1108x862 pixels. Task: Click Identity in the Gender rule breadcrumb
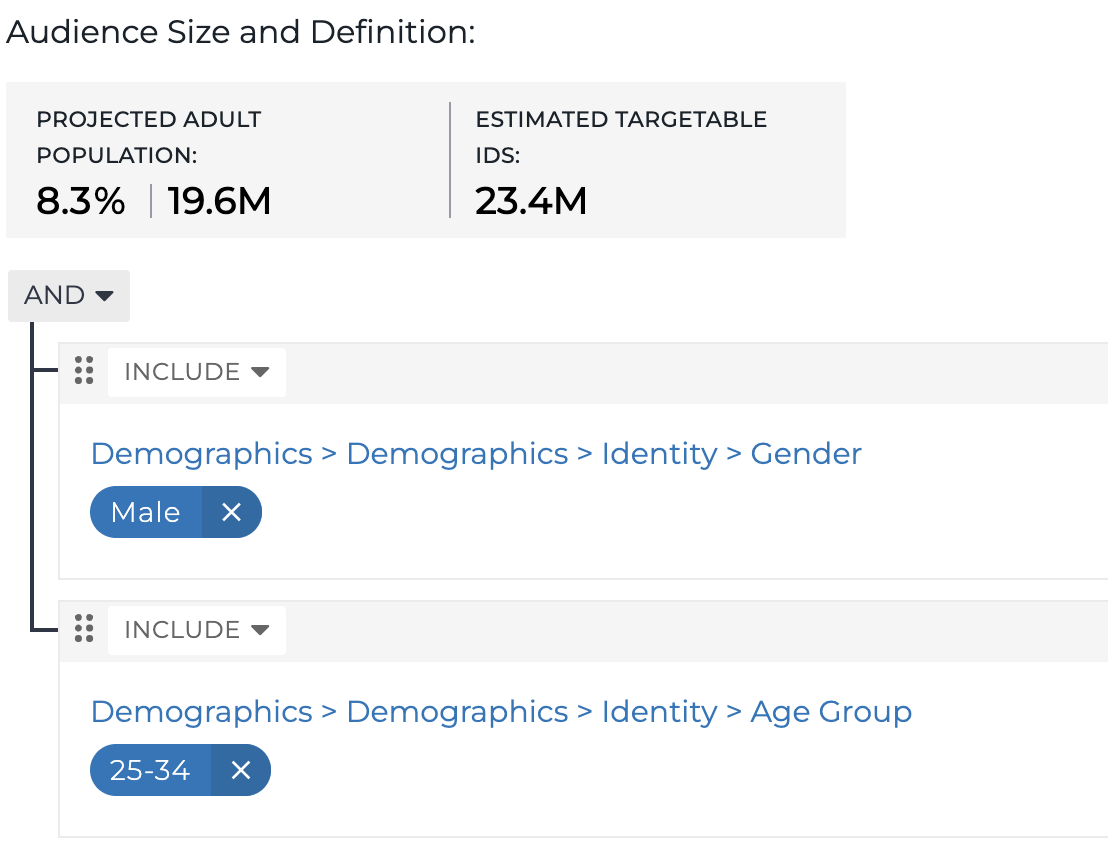[x=659, y=454]
